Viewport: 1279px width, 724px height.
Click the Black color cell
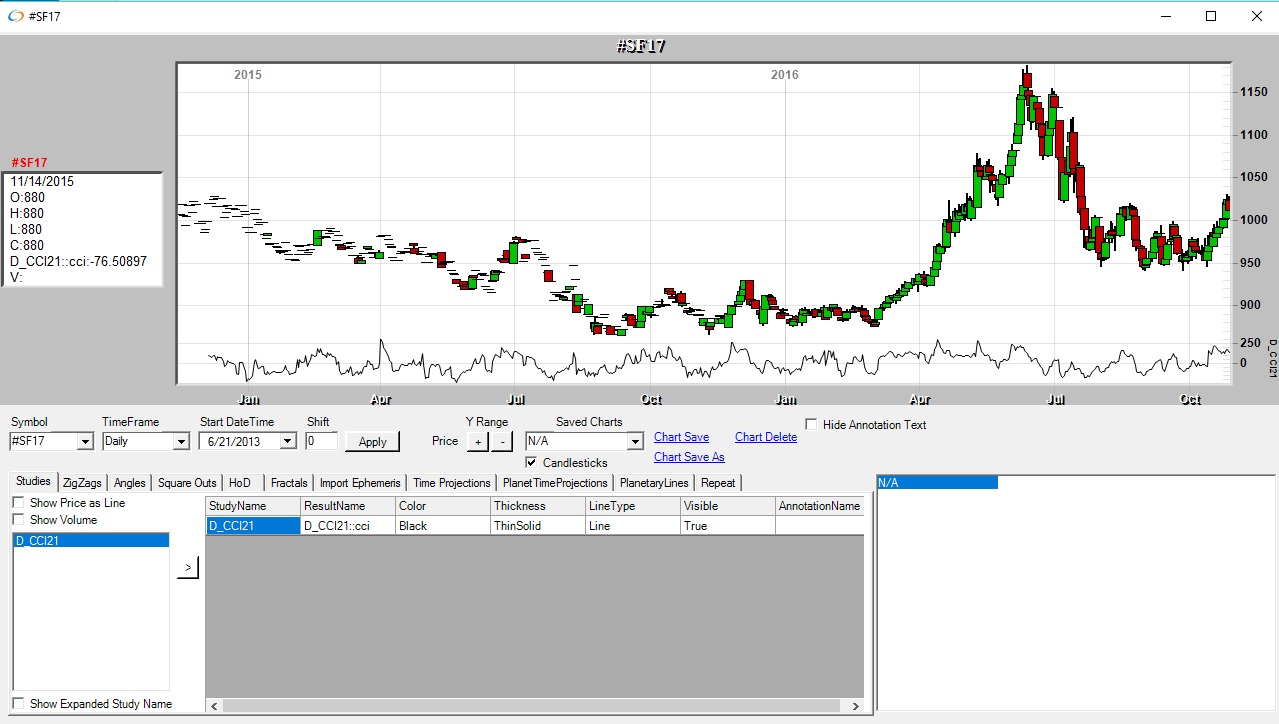(441, 526)
